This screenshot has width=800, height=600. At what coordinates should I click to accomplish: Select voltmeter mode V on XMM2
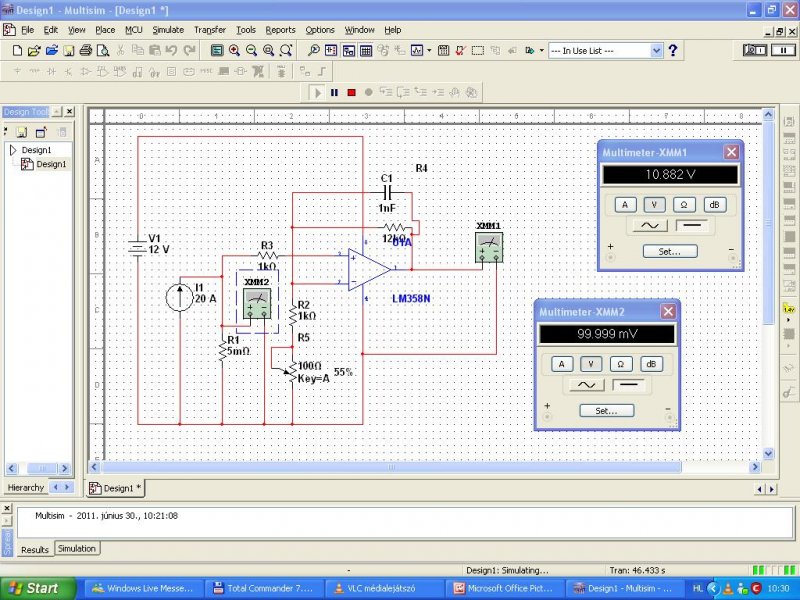(x=591, y=364)
